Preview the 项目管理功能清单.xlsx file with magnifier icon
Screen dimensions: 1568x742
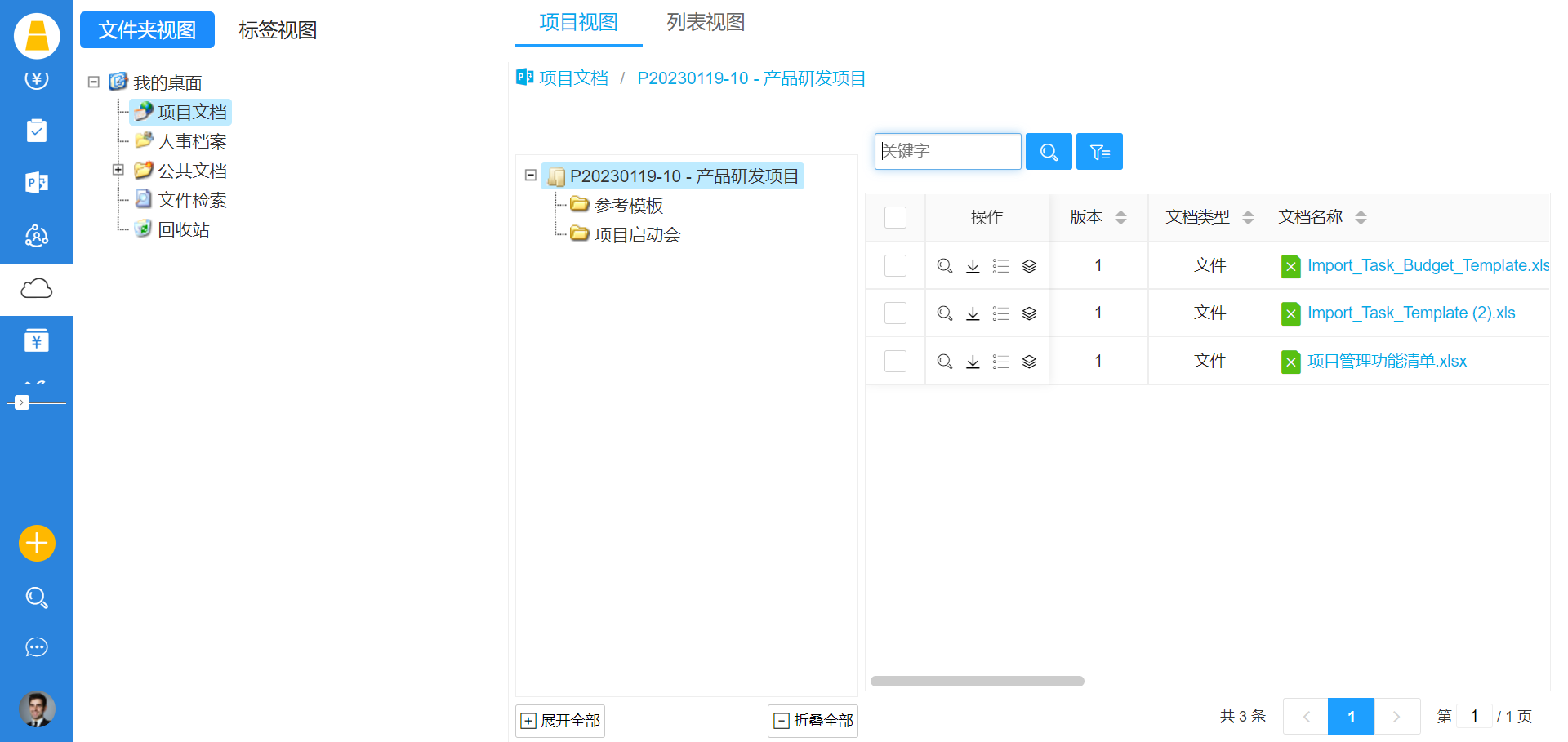coord(945,362)
